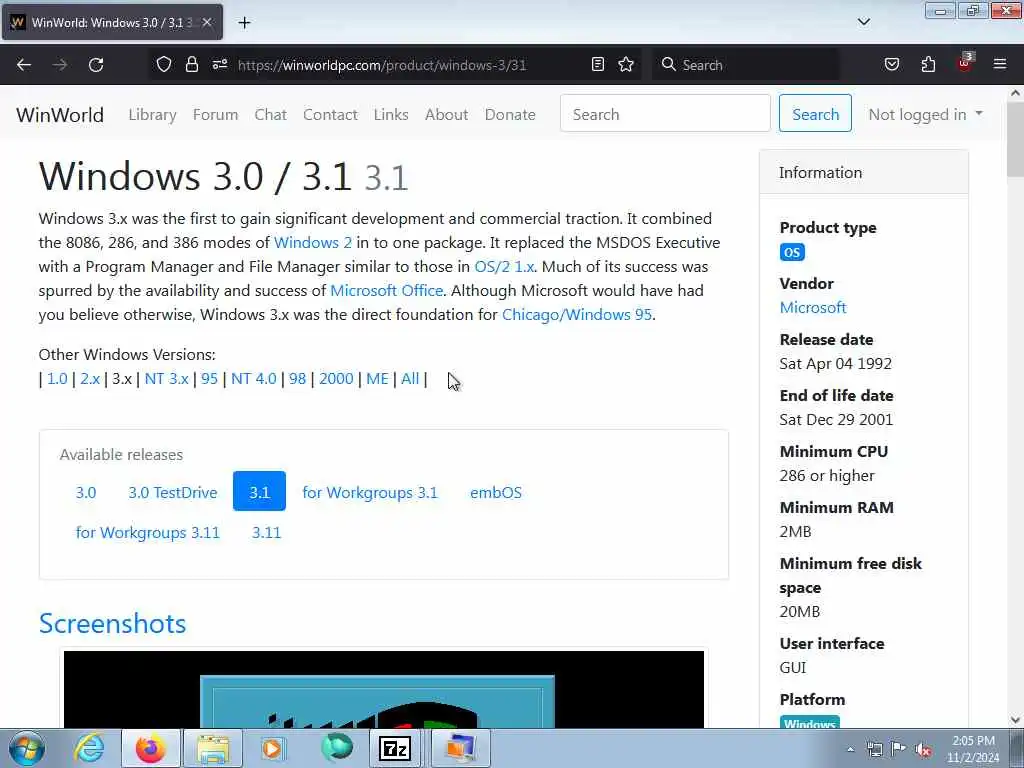
Task: Click the muted volume tray icon
Action: [x=923, y=750]
